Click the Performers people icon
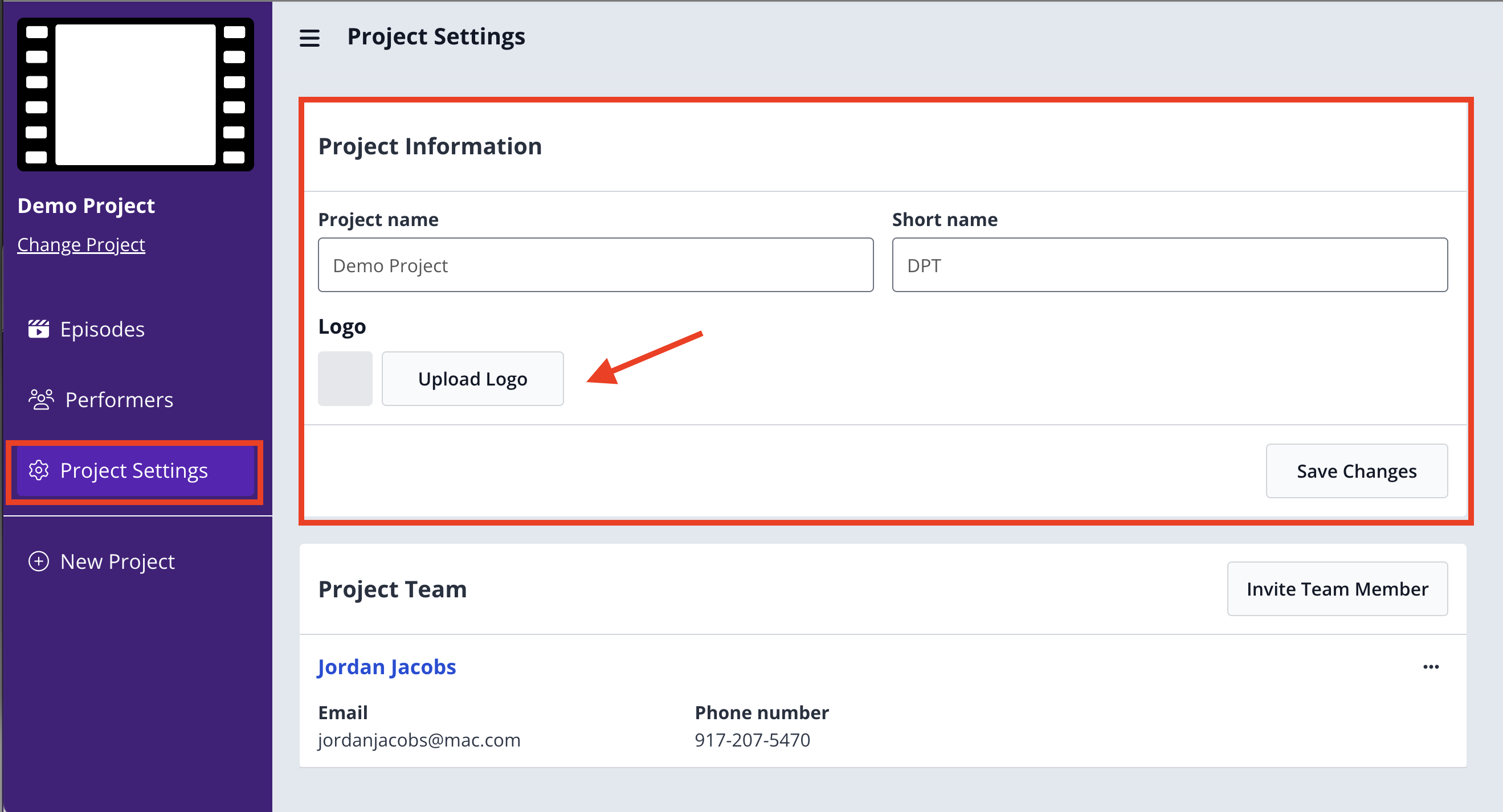The width and height of the screenshot is (1503, 812). point(41,400)
